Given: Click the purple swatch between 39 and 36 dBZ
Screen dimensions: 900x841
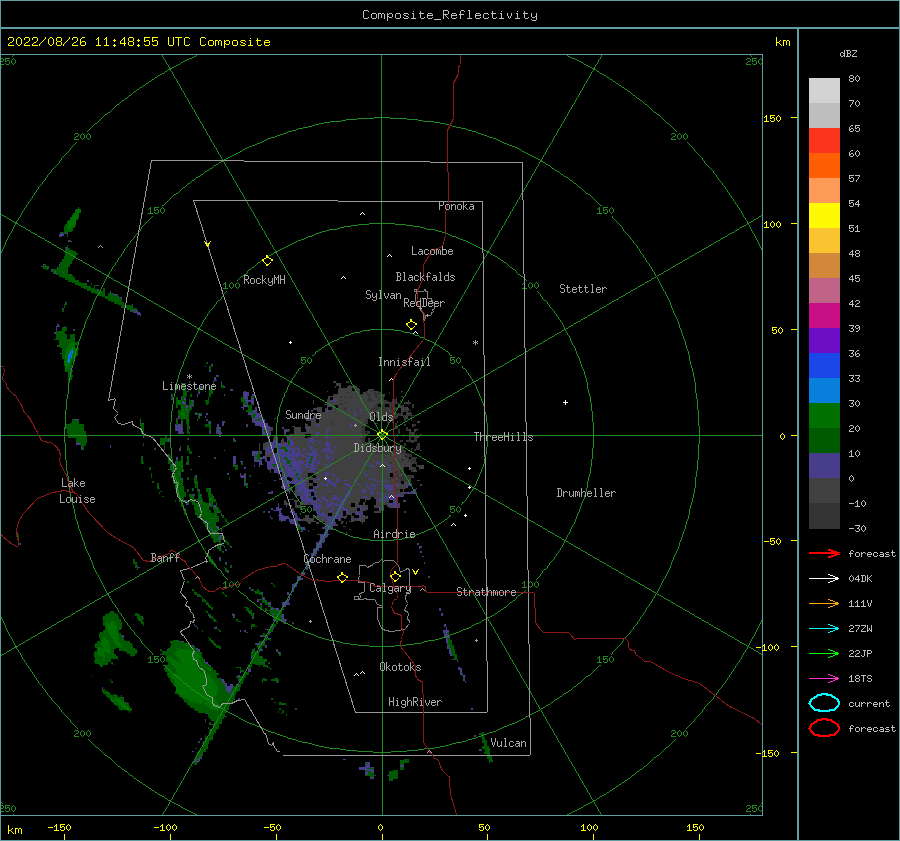Looking at the screenshot, I should (x=824, y=341).
